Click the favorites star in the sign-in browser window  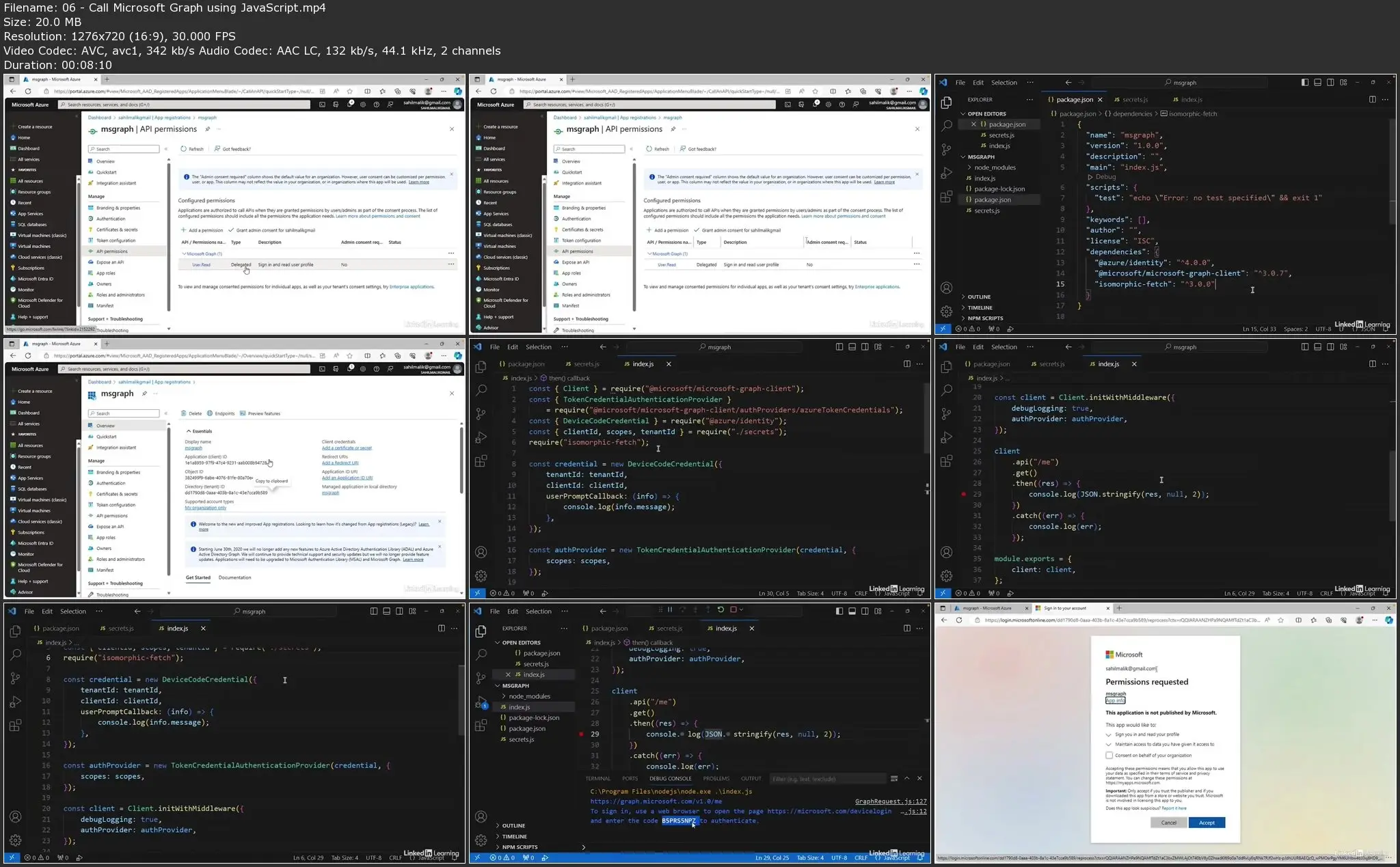1280,620
